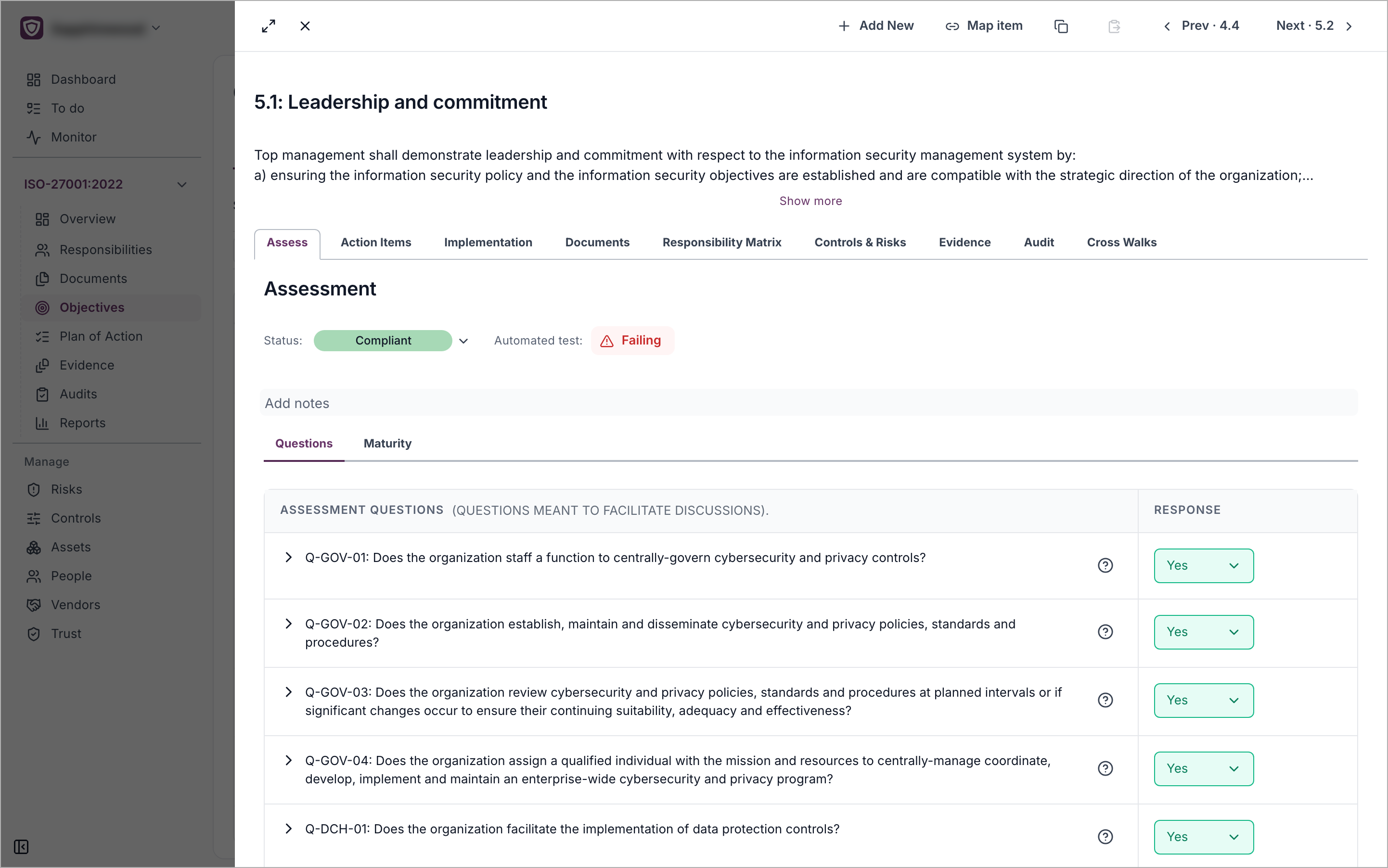Open the Controls & Risks tab

point(860,242)
